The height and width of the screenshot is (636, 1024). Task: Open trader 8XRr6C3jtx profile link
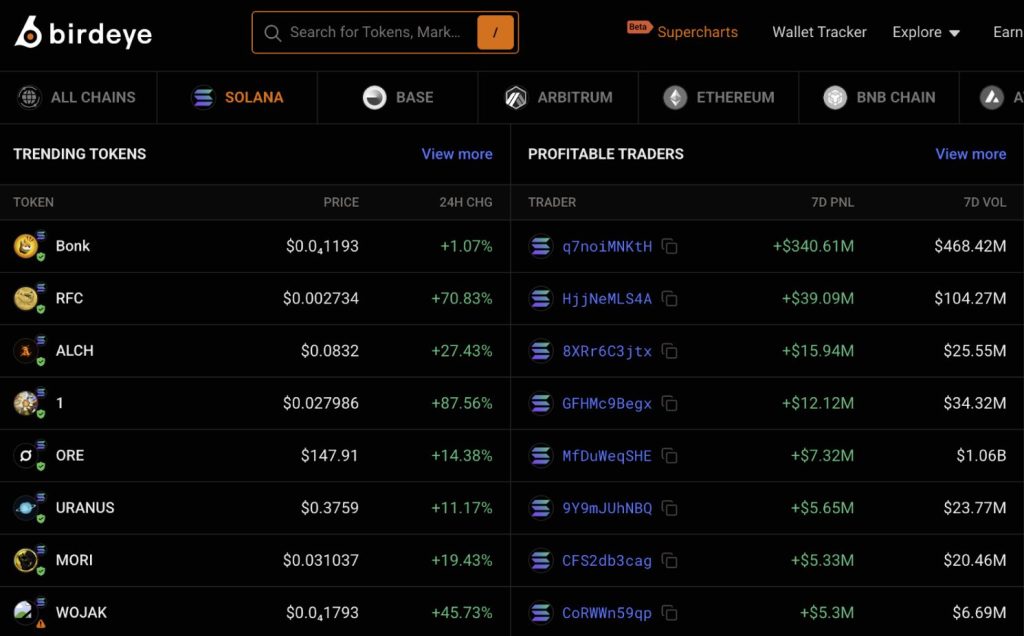pyautogui.click(x=606, y=351)
